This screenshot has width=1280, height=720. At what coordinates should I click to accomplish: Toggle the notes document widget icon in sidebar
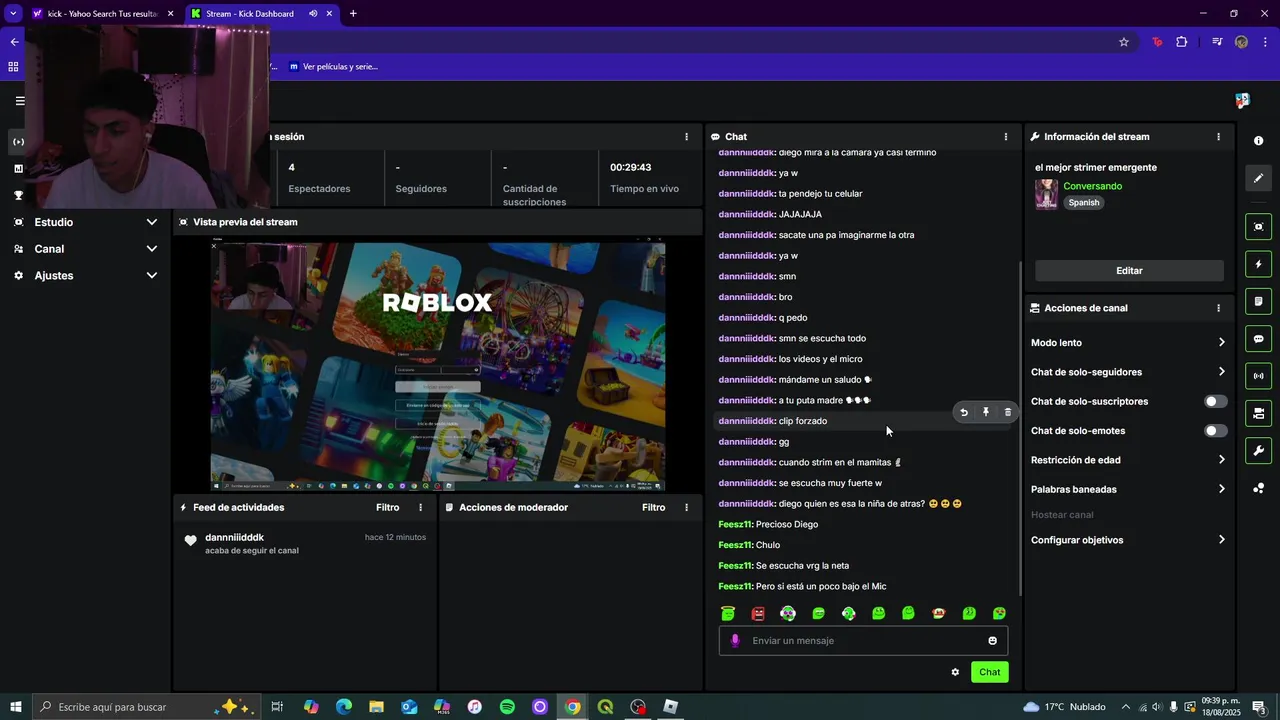[x=1259, y=301]
